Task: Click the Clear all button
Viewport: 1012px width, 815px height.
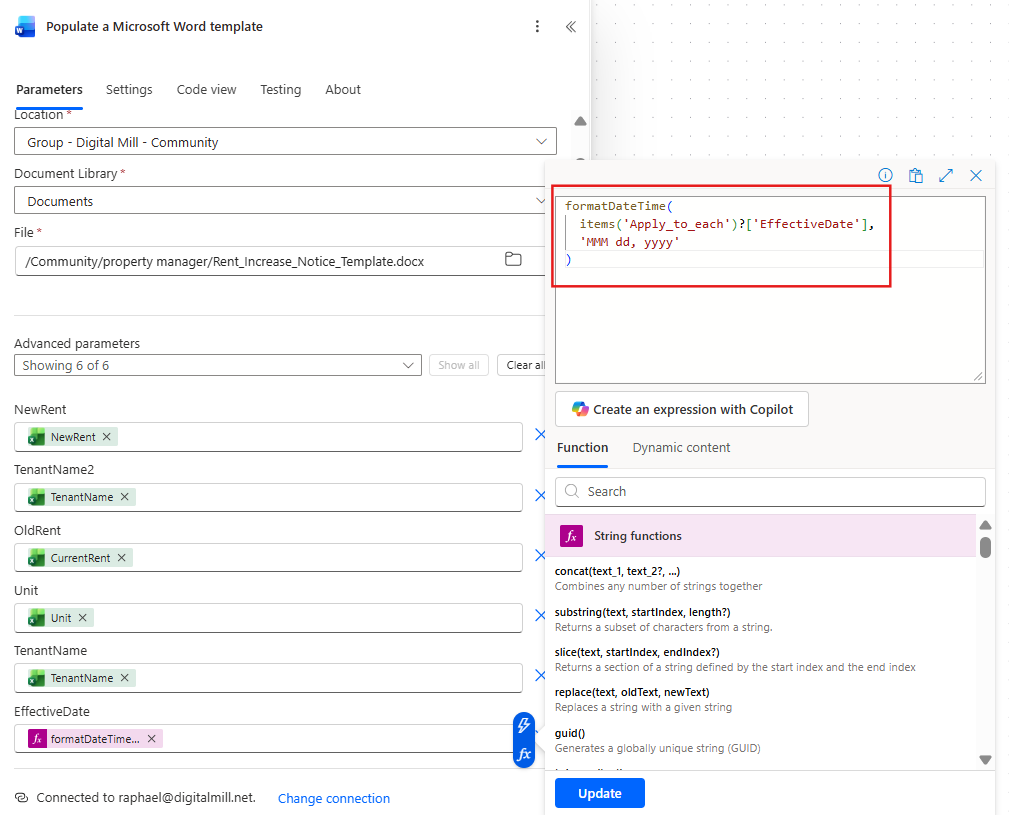Action: coord(522,365)
